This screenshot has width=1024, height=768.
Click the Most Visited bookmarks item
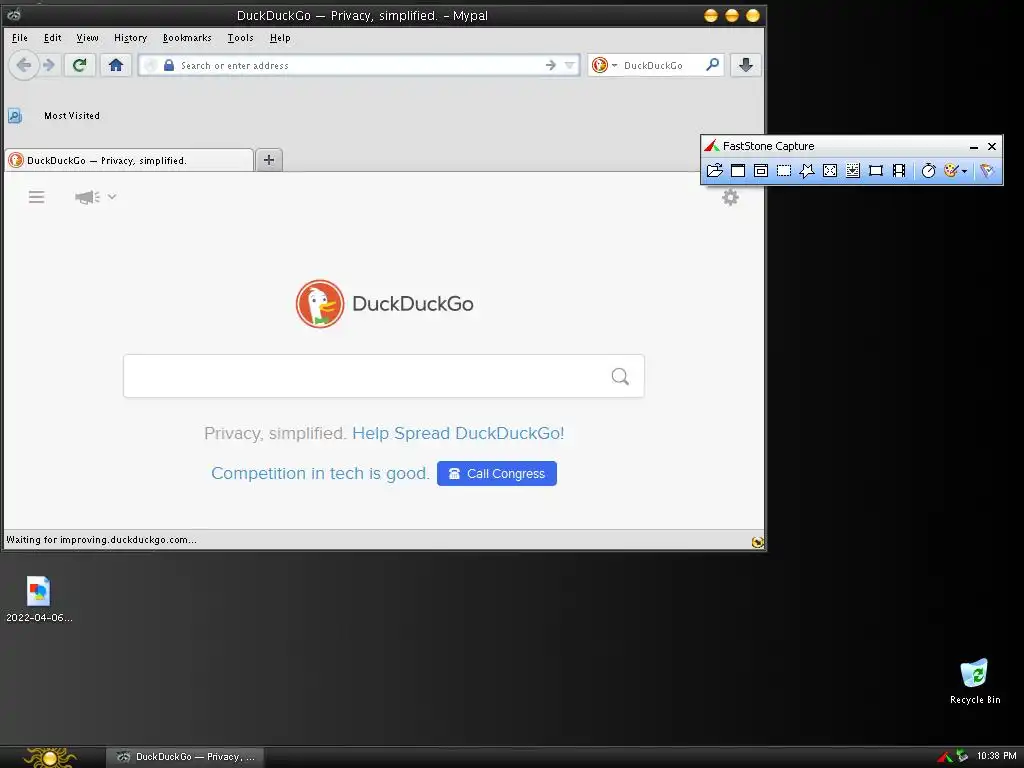(x=72, y=116)
